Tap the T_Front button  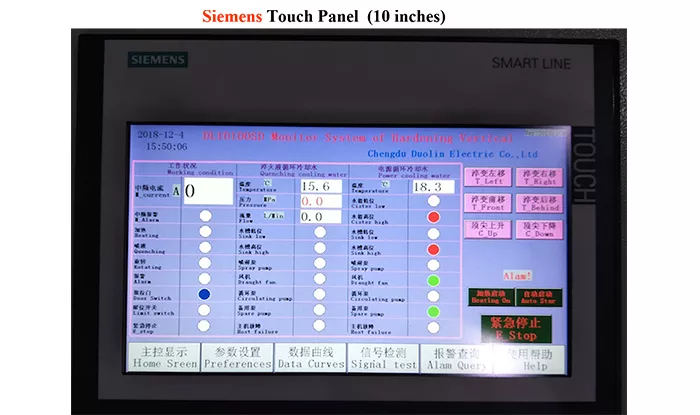point(488,203)
